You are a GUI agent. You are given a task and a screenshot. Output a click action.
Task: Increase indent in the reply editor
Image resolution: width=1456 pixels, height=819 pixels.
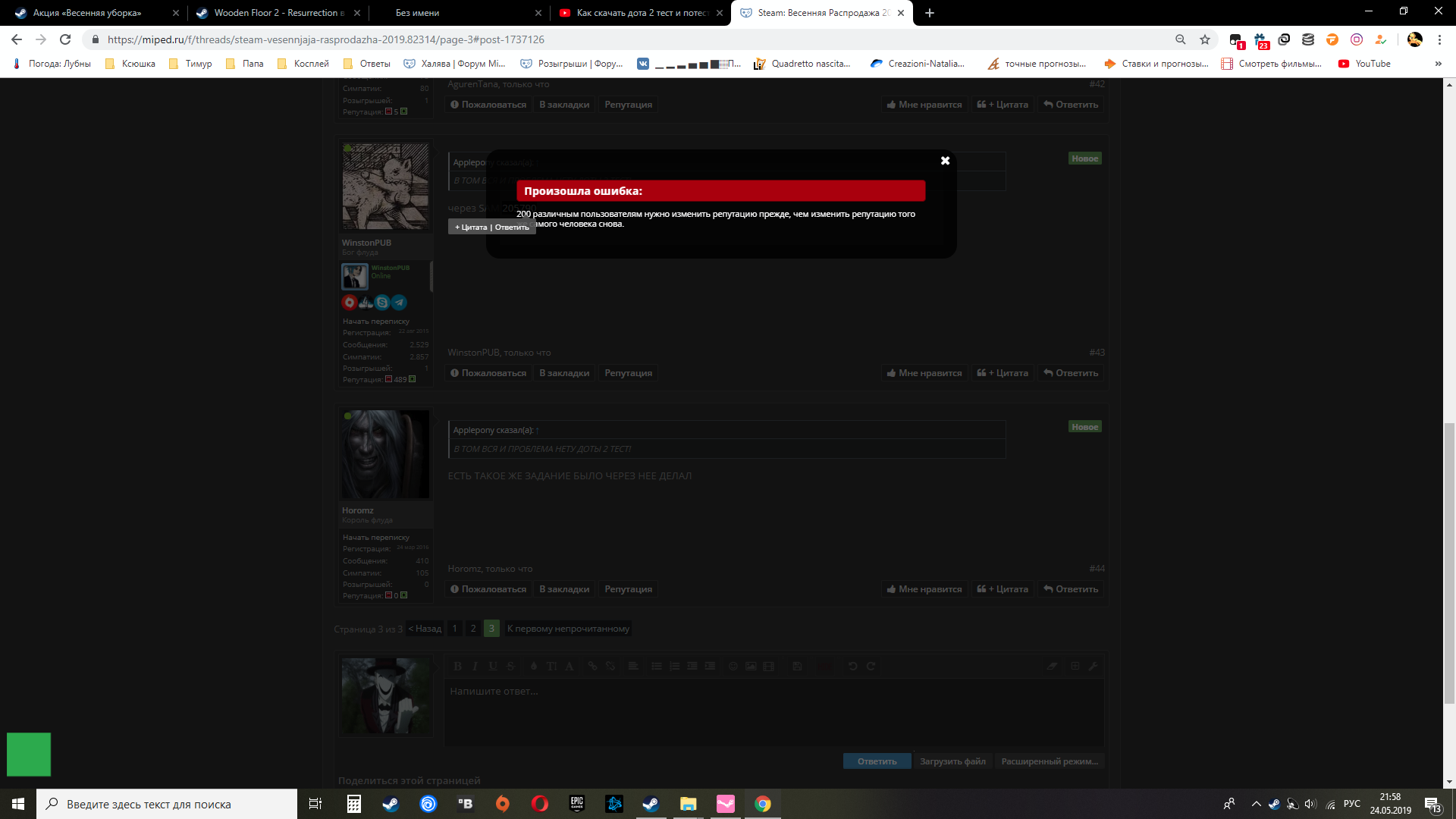point(710,667)
